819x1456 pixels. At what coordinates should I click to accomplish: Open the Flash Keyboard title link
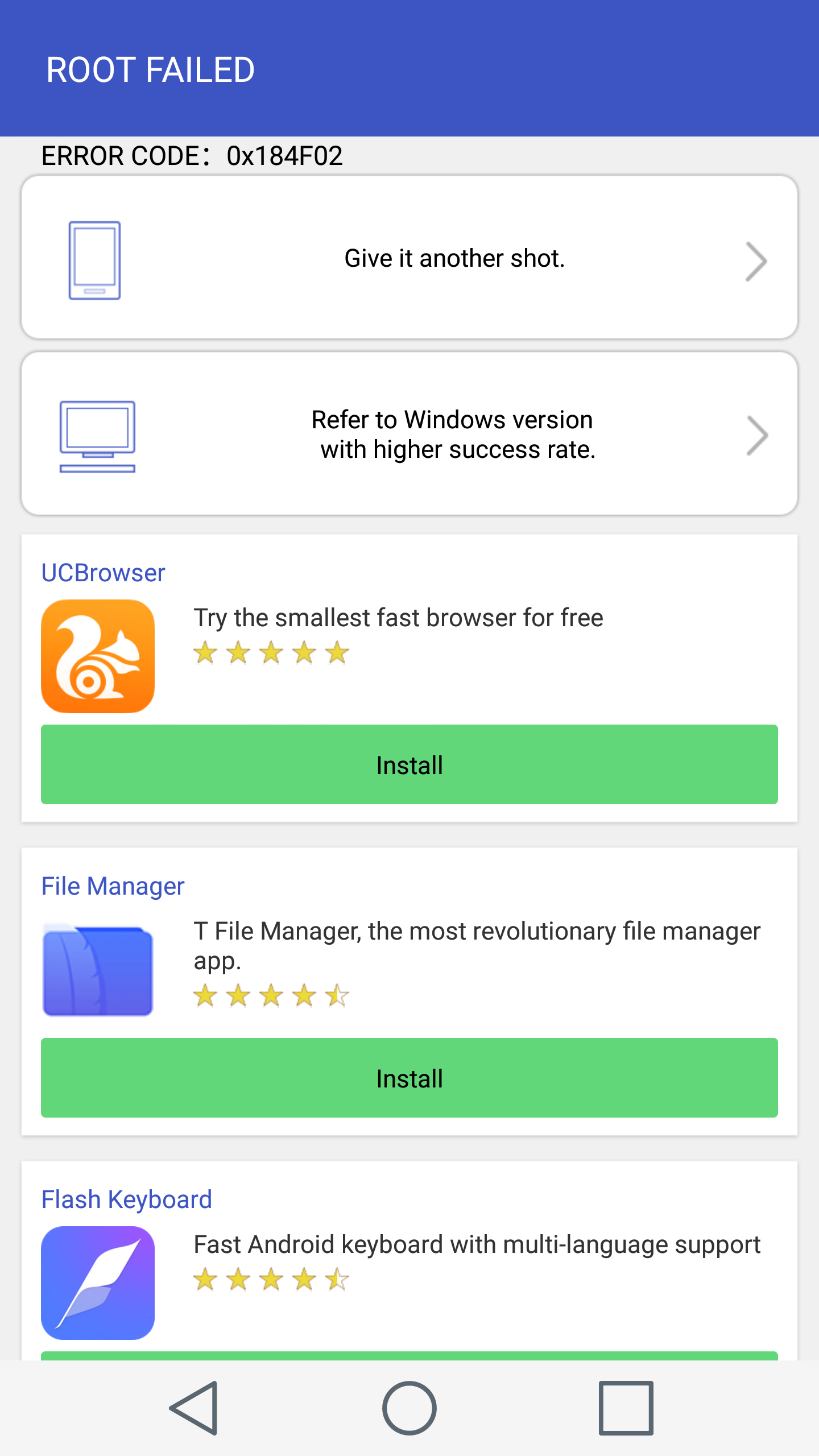pyautogui.click(x=126, y=1199)
